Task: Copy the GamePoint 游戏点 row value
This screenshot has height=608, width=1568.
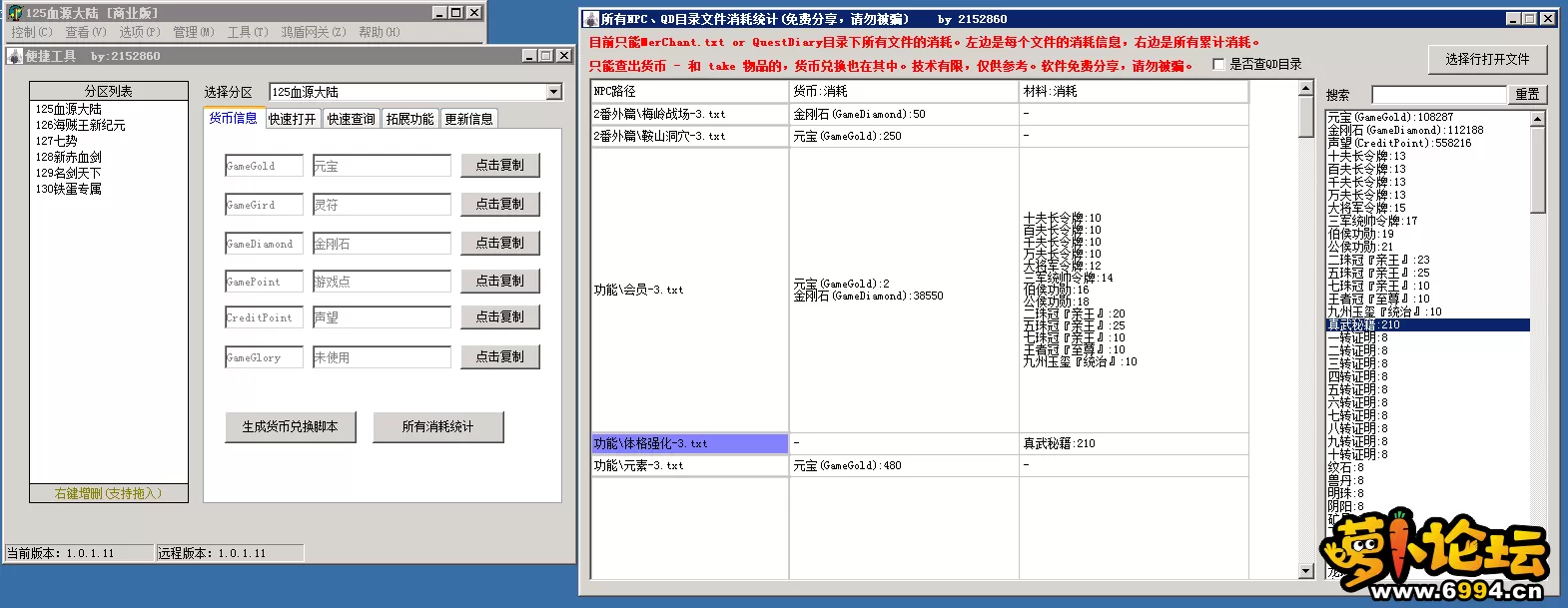Action: (x=499, y=281)
